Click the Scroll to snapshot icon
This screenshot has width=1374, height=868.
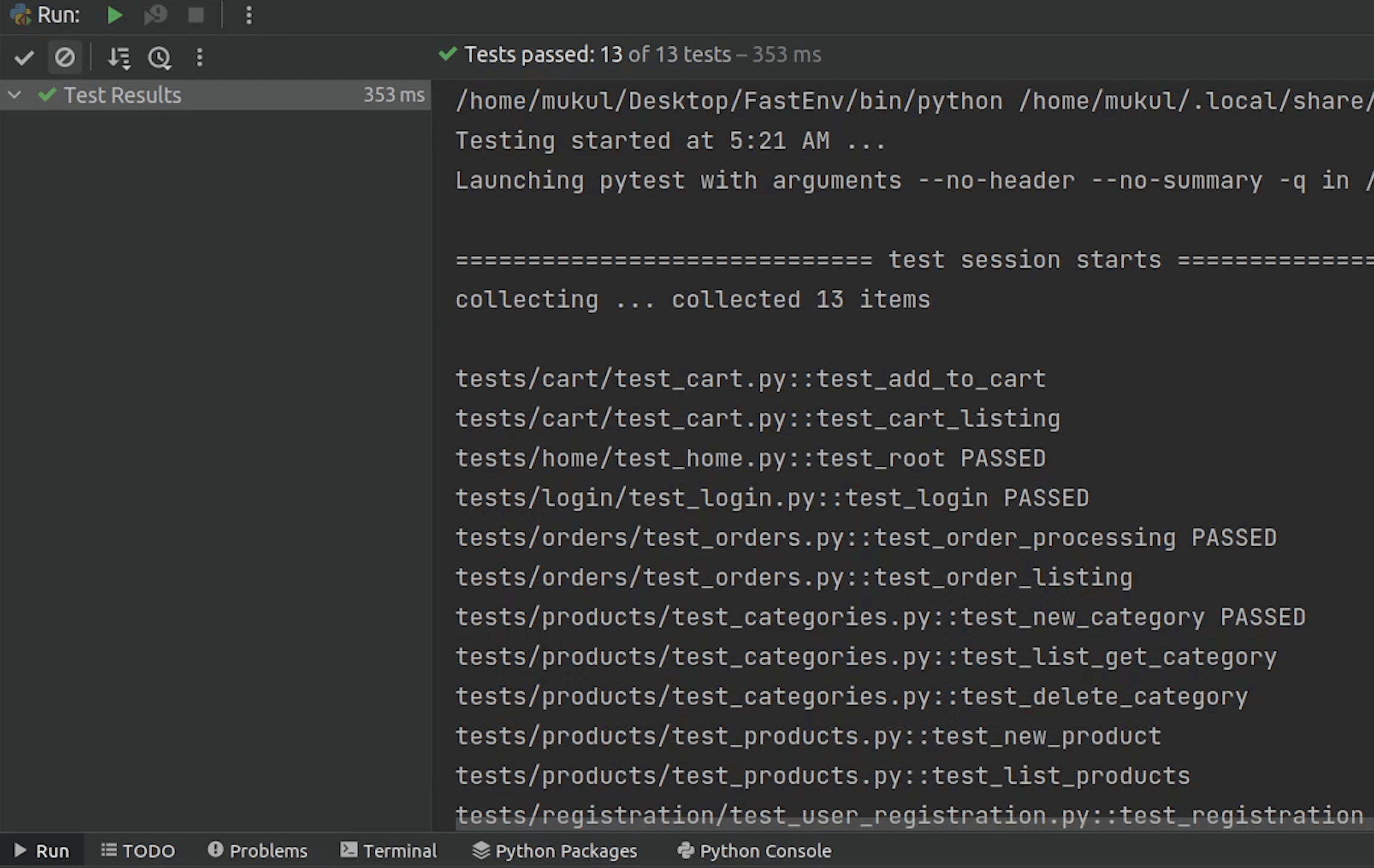pyautogui.click(x=159, y=57)
